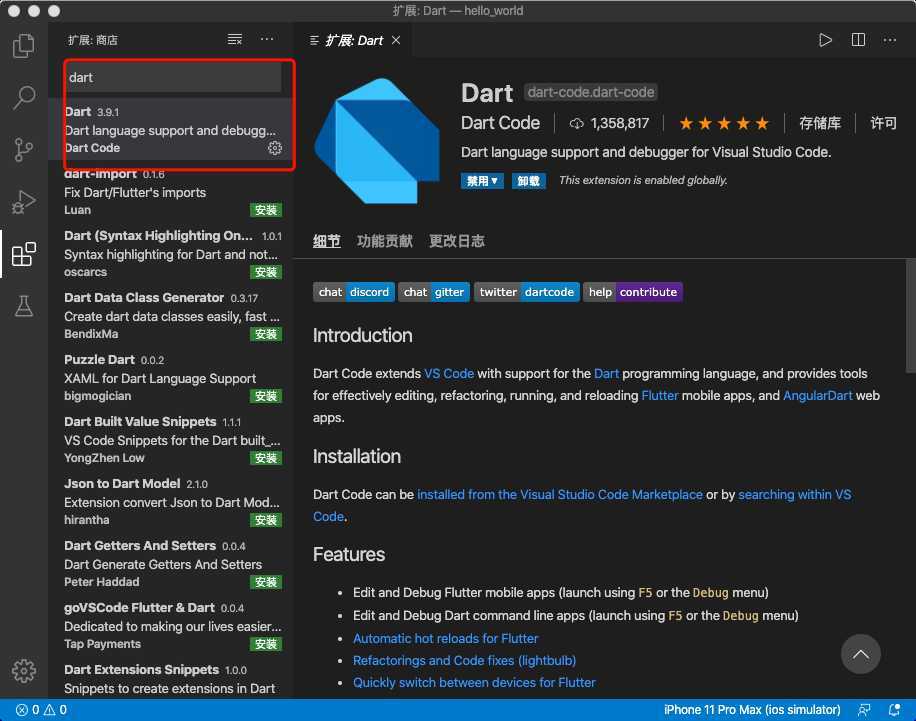This screenshot has height=721, width=916.
Task: Click the five-star rating
Action: click(x=724, y=123)
